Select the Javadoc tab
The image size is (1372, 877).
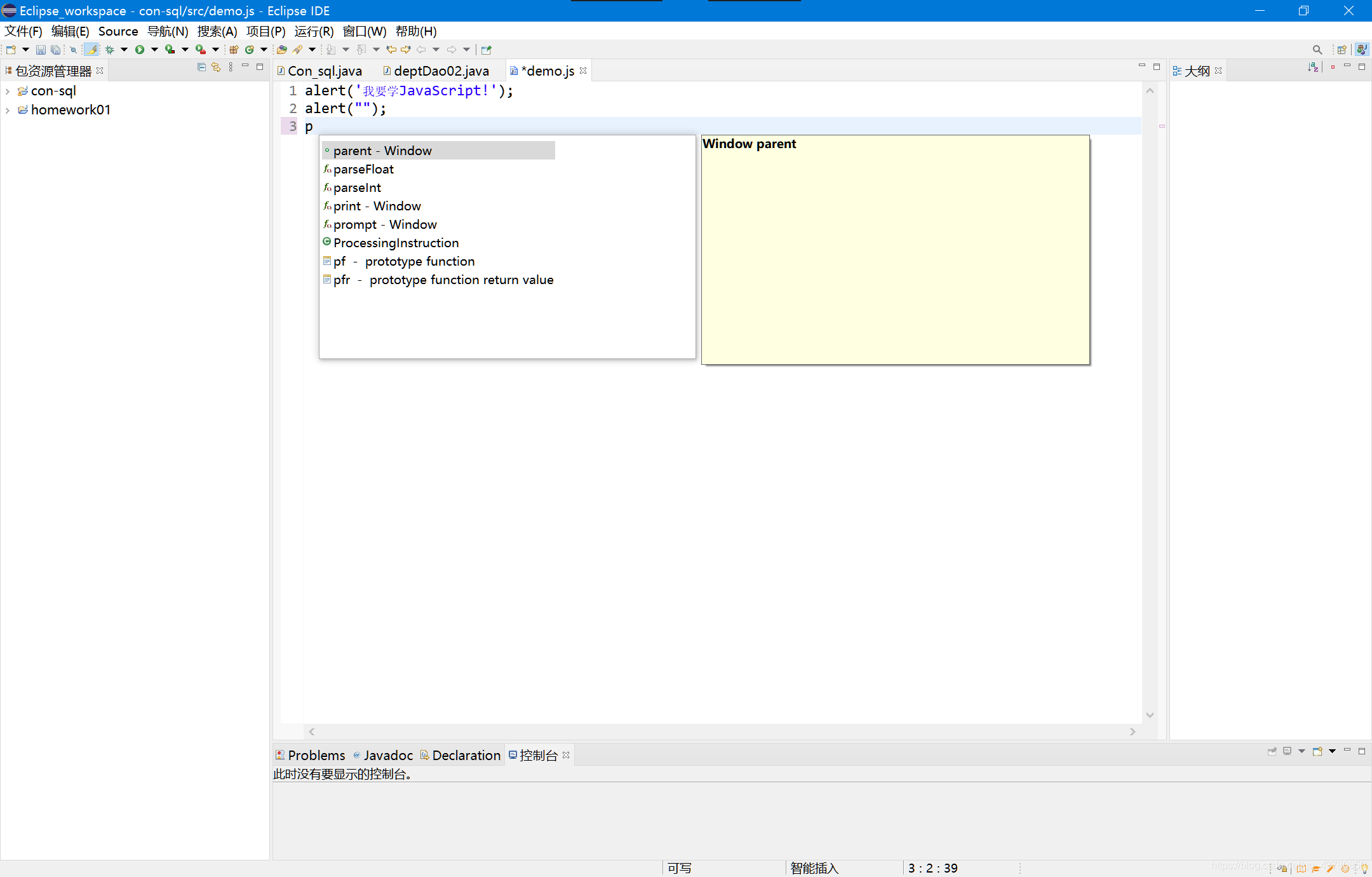click(x=383, y=755)
